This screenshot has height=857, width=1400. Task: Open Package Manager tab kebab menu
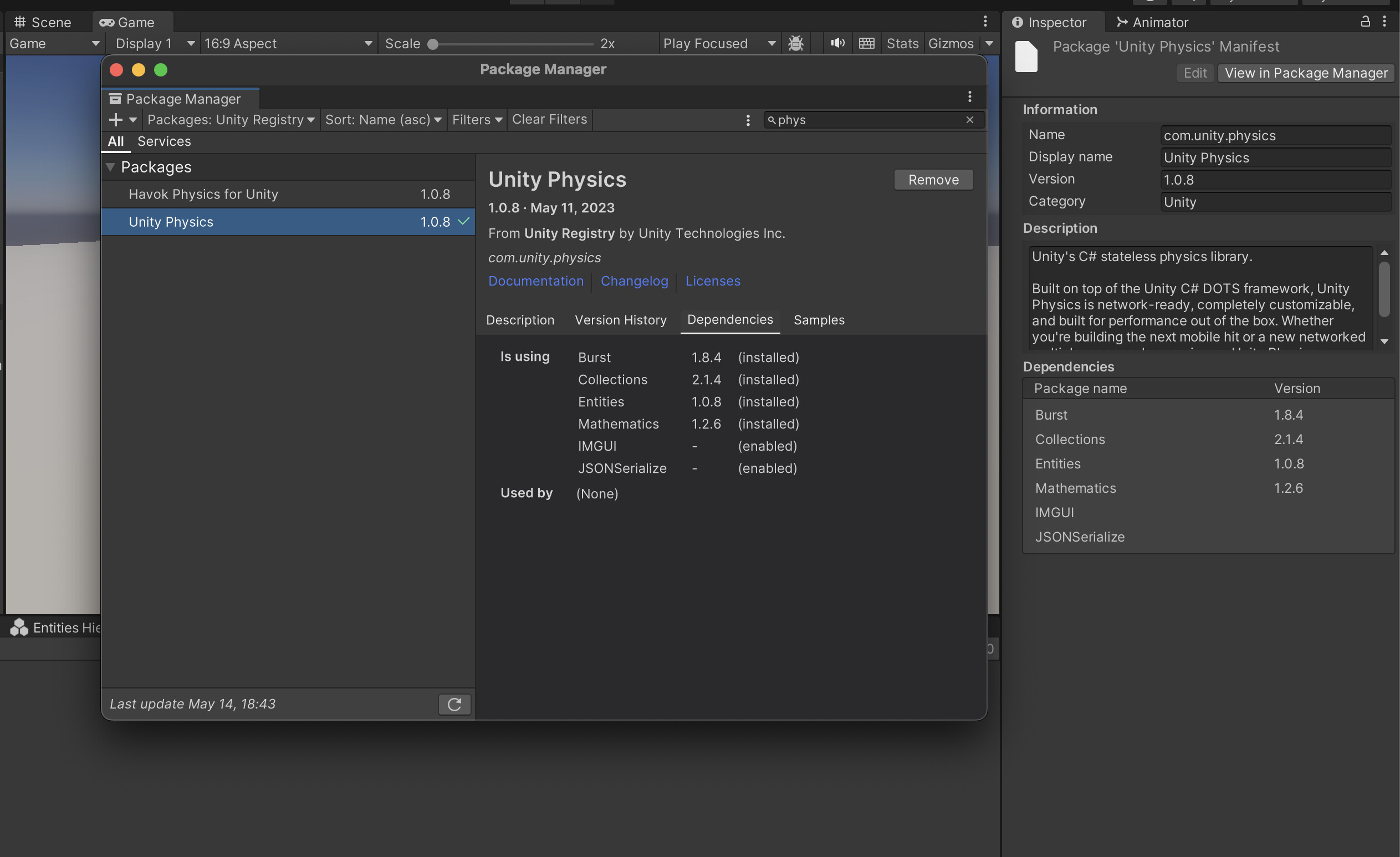click(x=970, y=97)
